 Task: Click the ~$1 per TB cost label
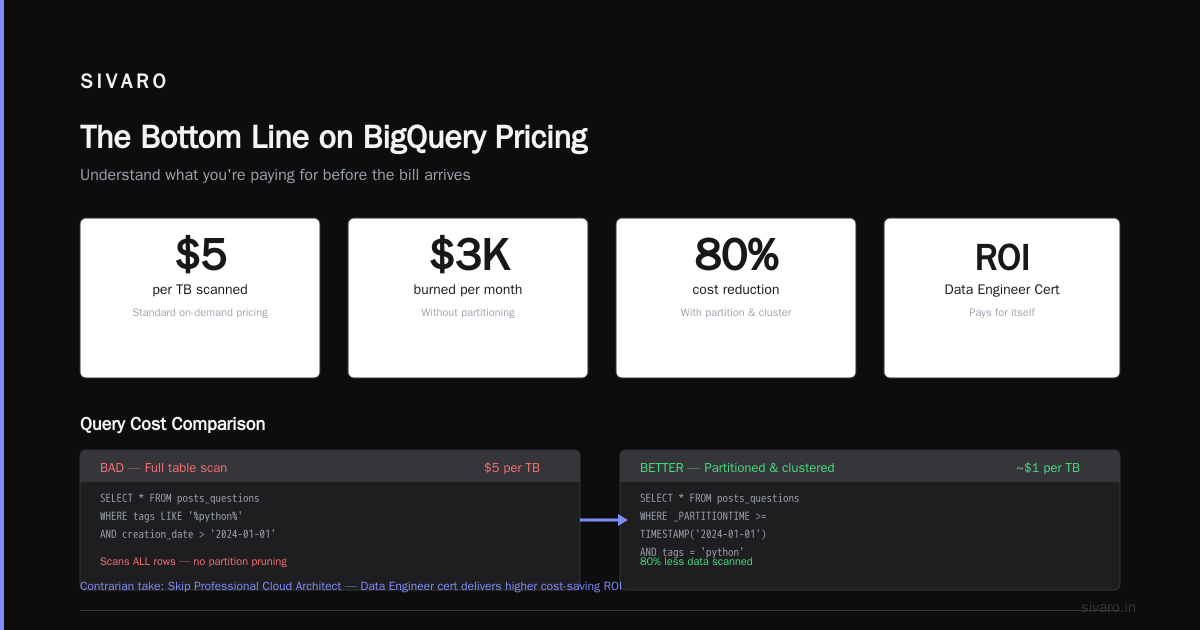(x=1048, y=468)
